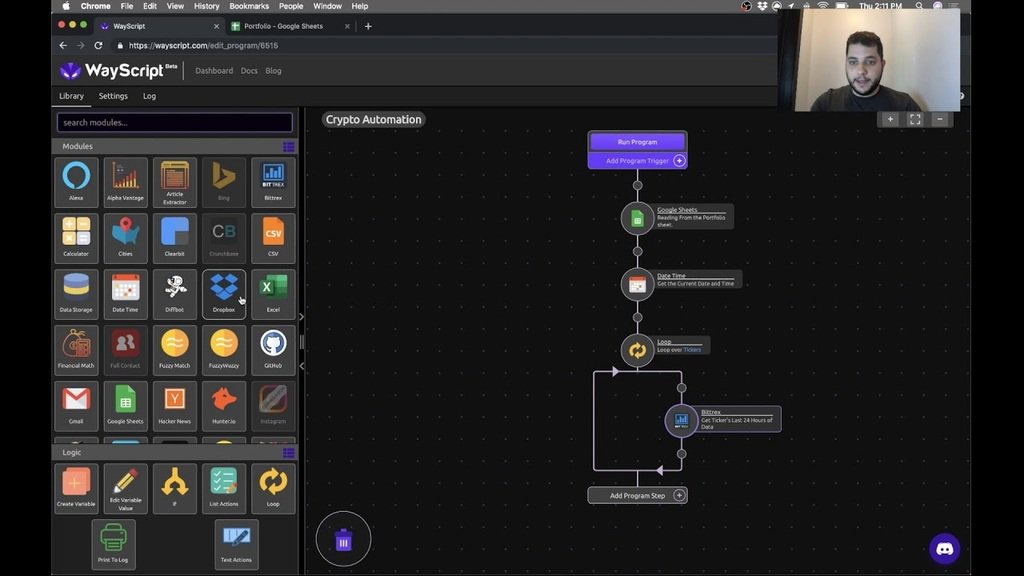This screenshot has width=1024, height=576.
Task: Select the Diffbot module
Action: pyautogui.click(x=174, y=294)
